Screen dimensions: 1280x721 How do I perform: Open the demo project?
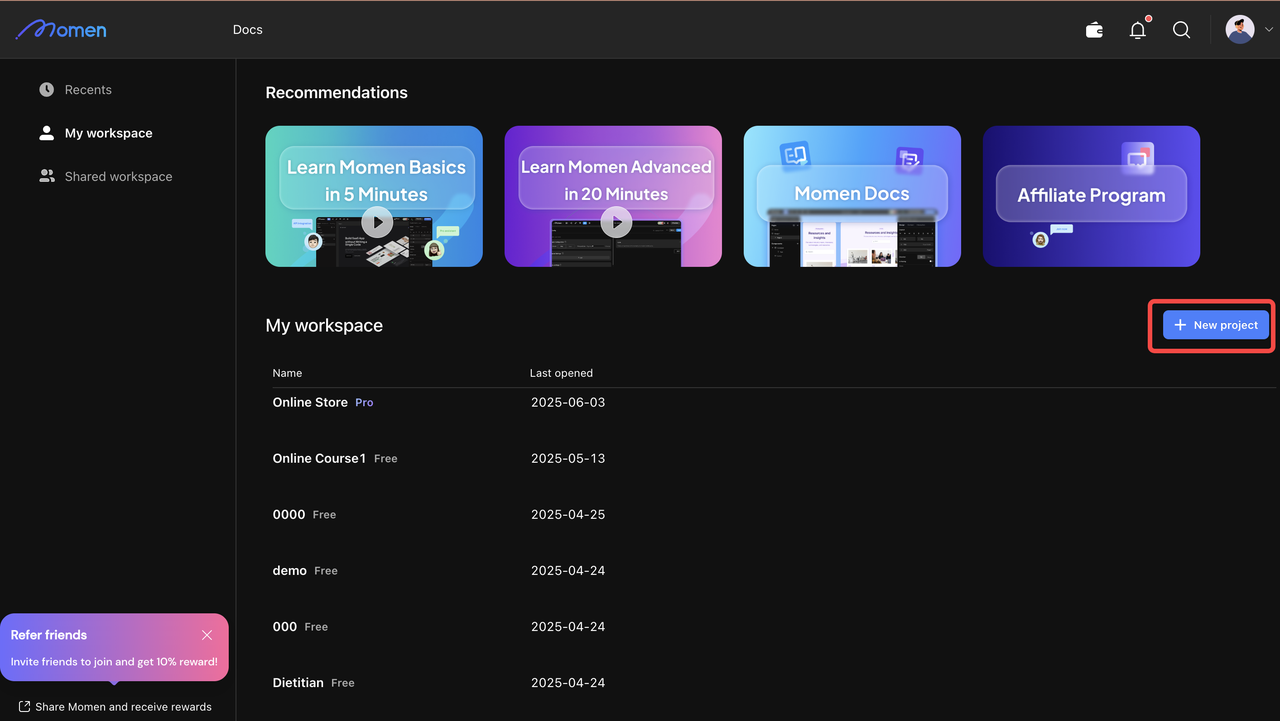coord(290,570)
